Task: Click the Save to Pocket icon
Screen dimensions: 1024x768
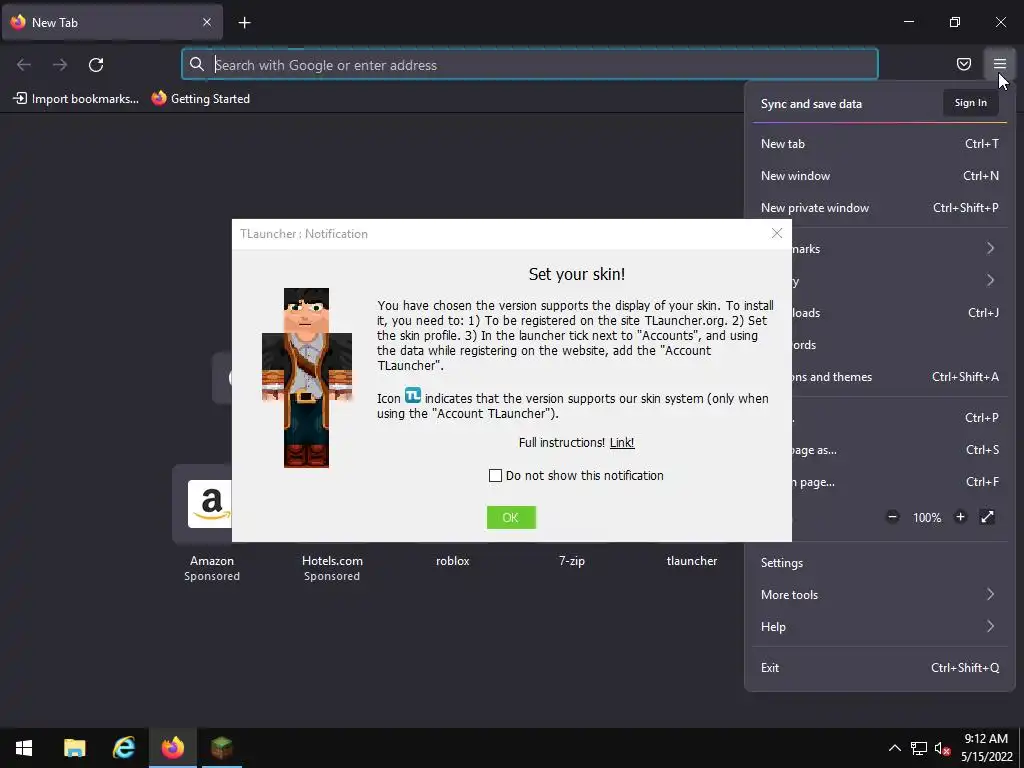Action: pyautogui.click(x=963, y=64)
